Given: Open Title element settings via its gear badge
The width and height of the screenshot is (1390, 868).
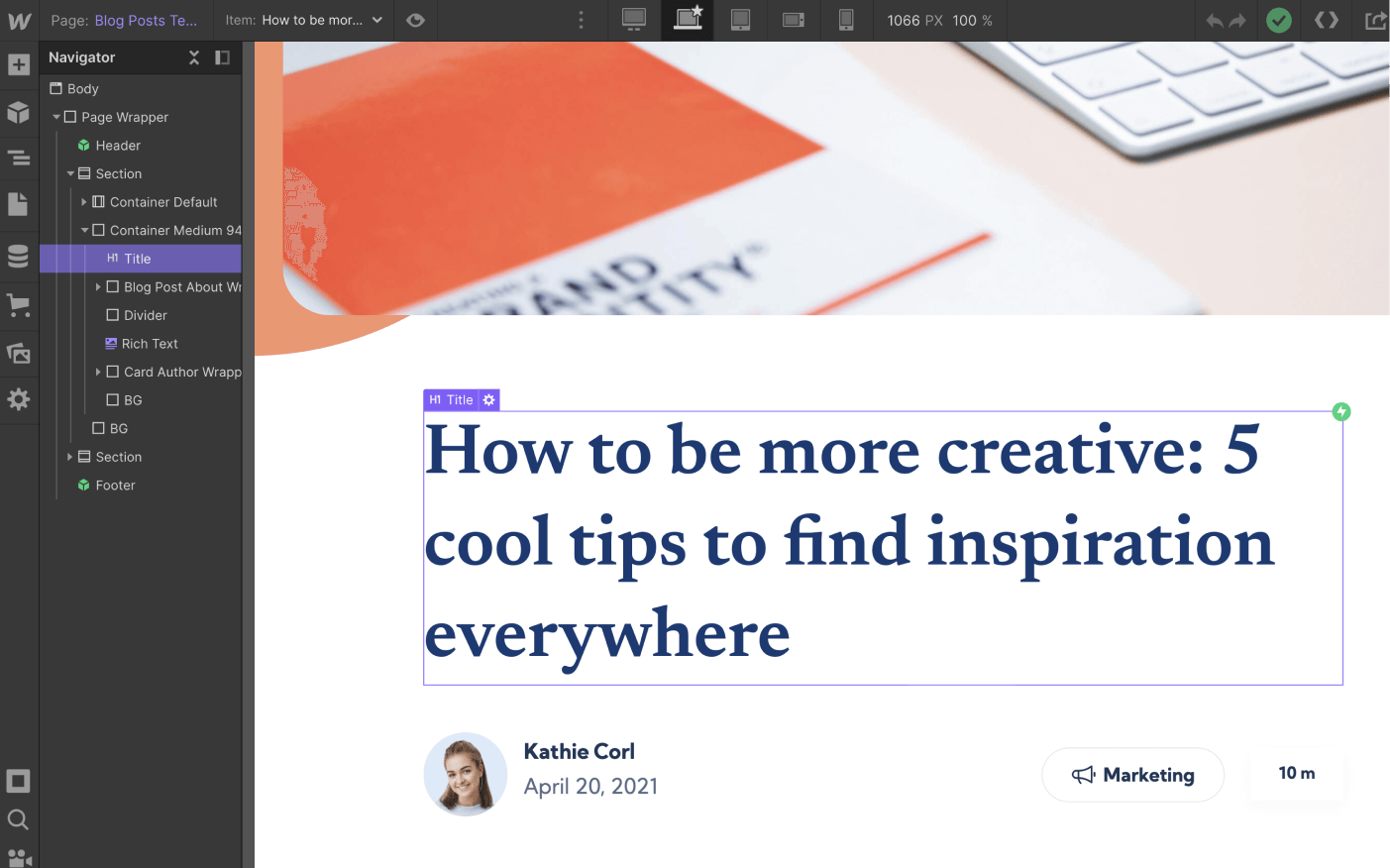Looking at the screenshot, I should (488, 399).
